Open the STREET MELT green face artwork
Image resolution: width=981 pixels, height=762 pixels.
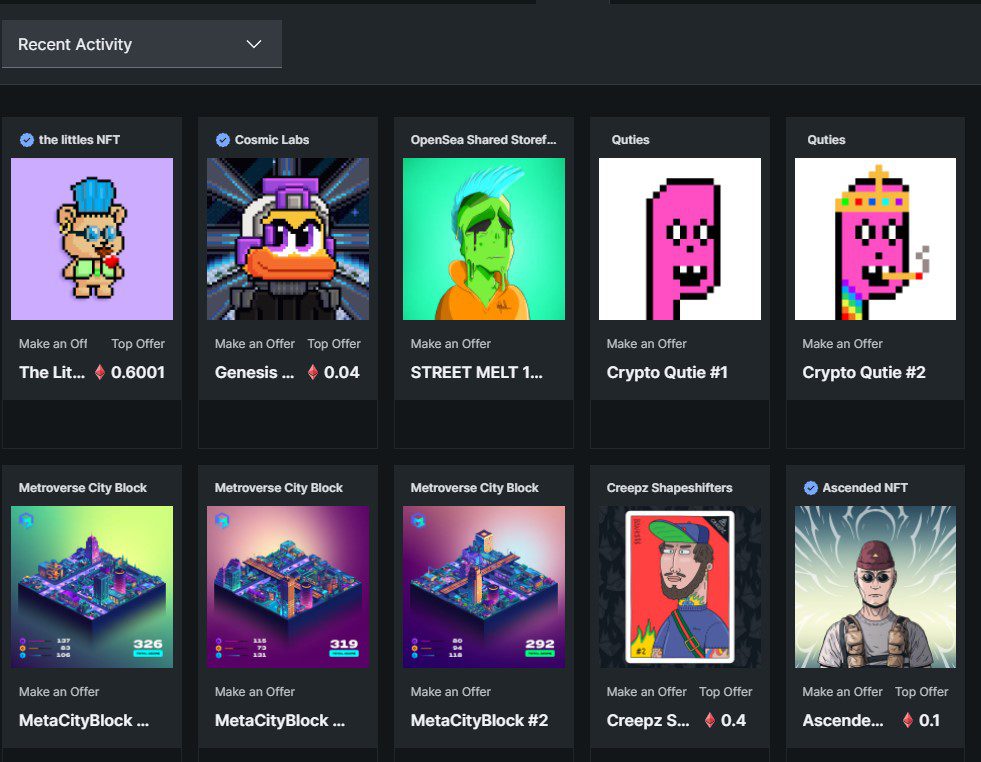[484, 239]
